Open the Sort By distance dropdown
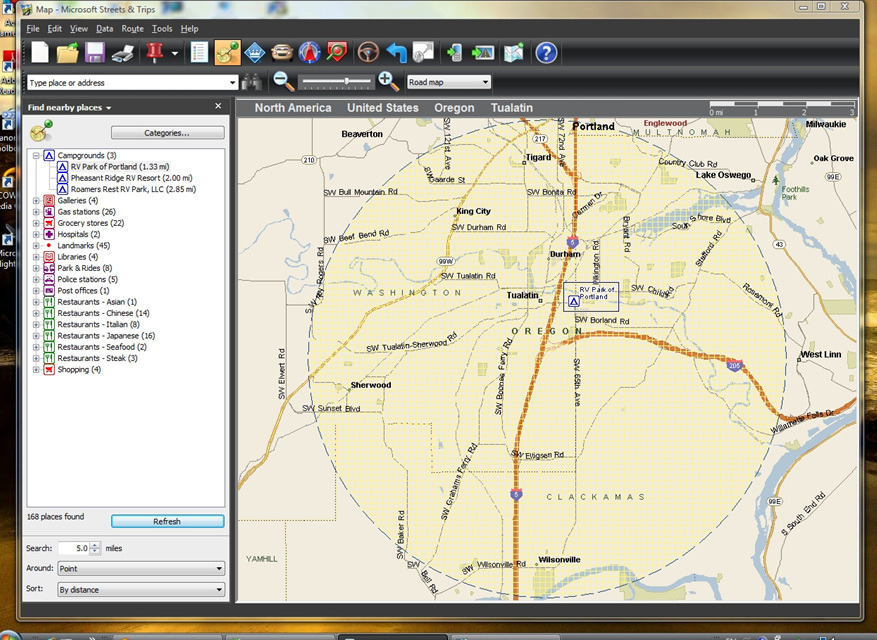Image resolution: width=877 pixels, height=640 pixels. point(139,590)
